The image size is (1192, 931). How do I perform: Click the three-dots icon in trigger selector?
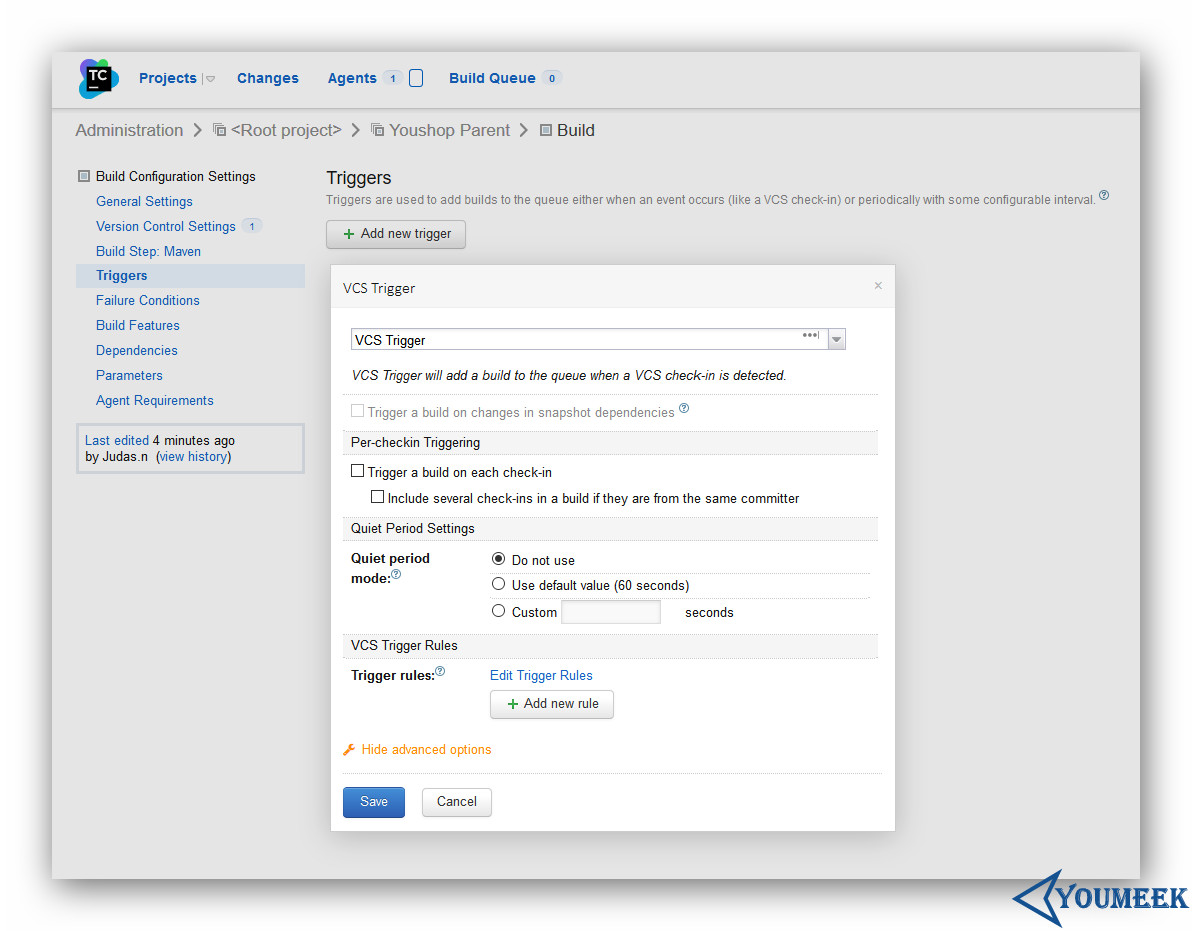coord(810,335)
